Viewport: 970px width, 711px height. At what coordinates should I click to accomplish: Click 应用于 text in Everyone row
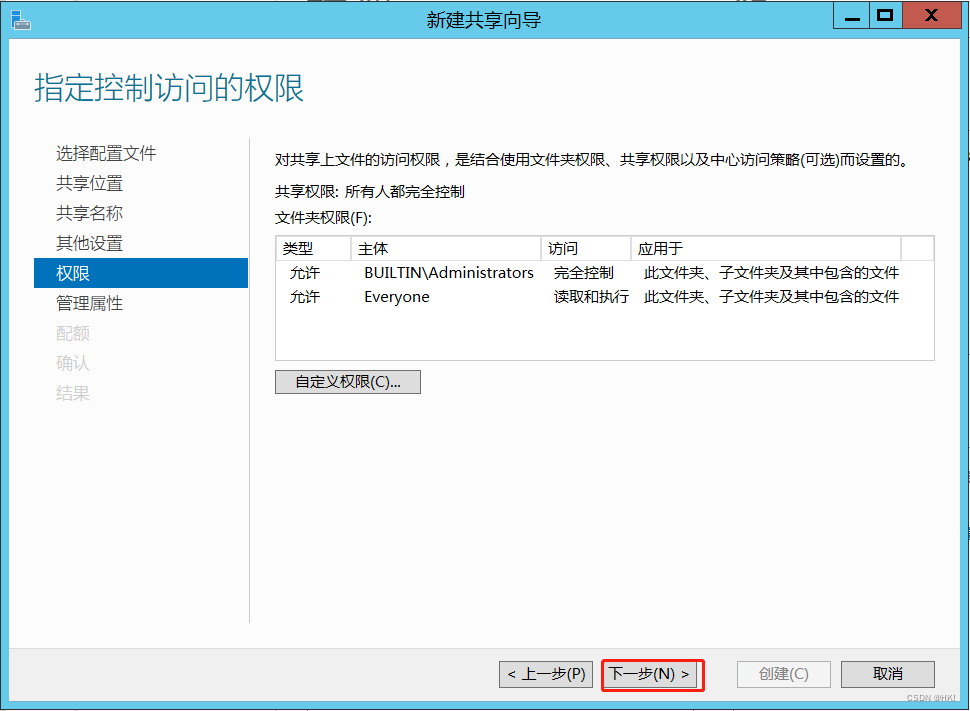[x=771, y=297]
